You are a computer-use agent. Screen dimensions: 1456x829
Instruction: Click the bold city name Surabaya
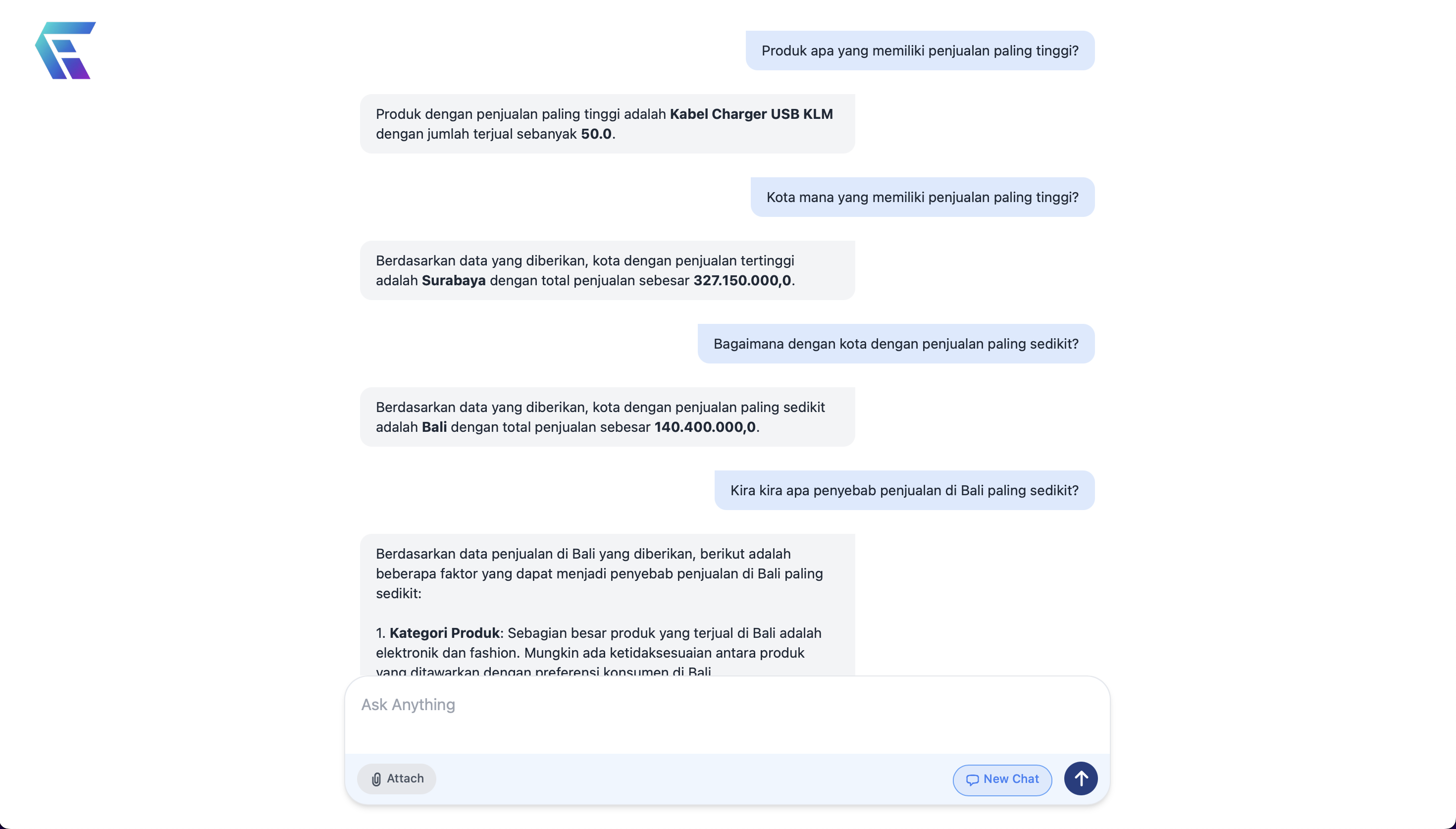click(x=453, y=280)
